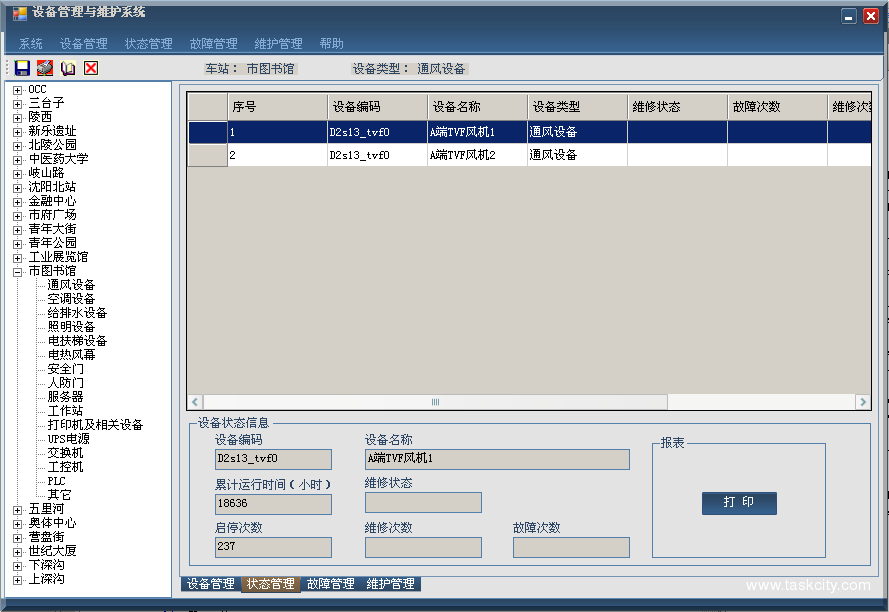Switch to the 维护管理 bottom tab
The image size is (889, 612).
390,584
